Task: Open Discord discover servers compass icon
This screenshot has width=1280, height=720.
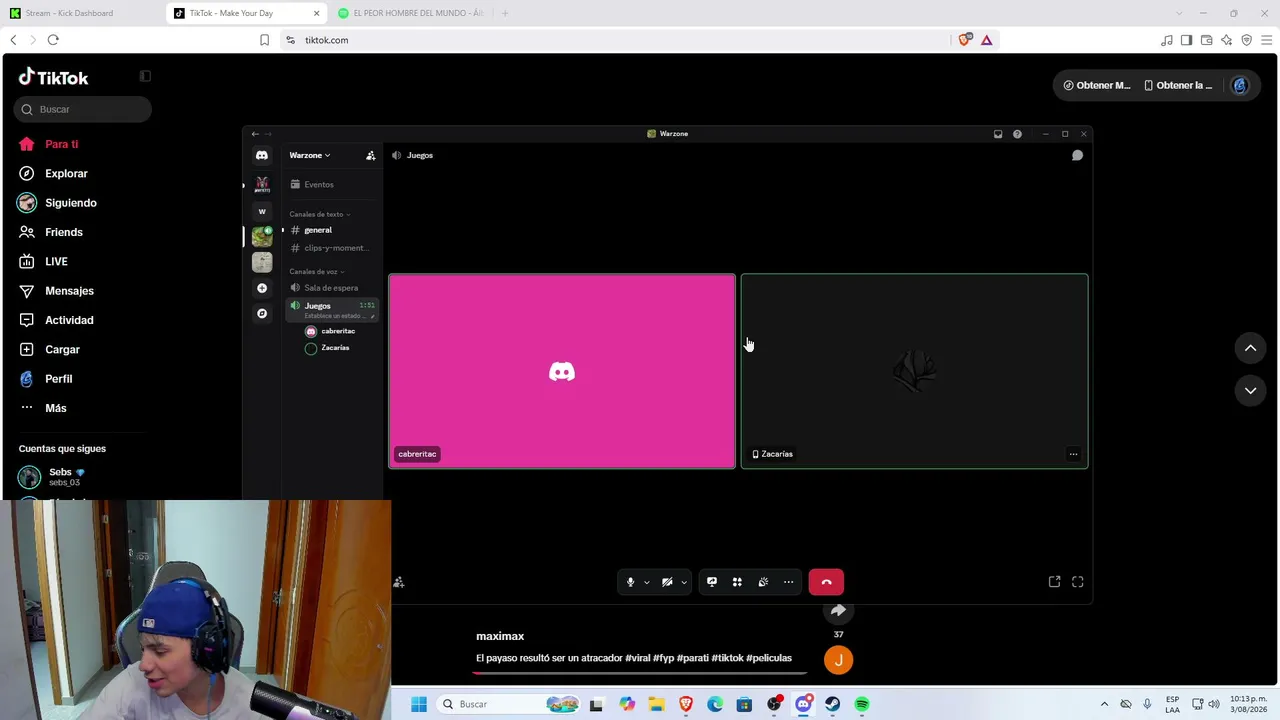Action: (262, 313)
